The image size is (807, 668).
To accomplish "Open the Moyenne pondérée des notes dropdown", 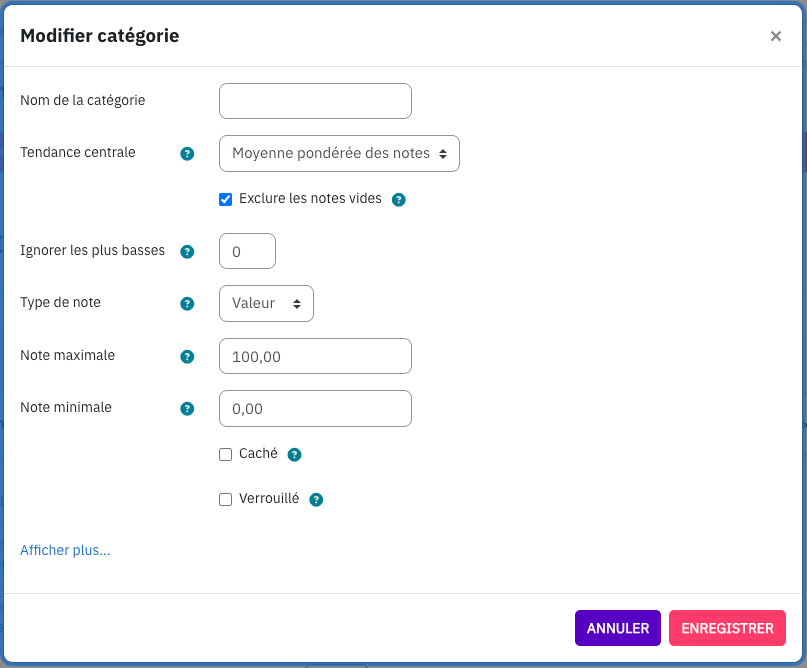I will (339, 153).
